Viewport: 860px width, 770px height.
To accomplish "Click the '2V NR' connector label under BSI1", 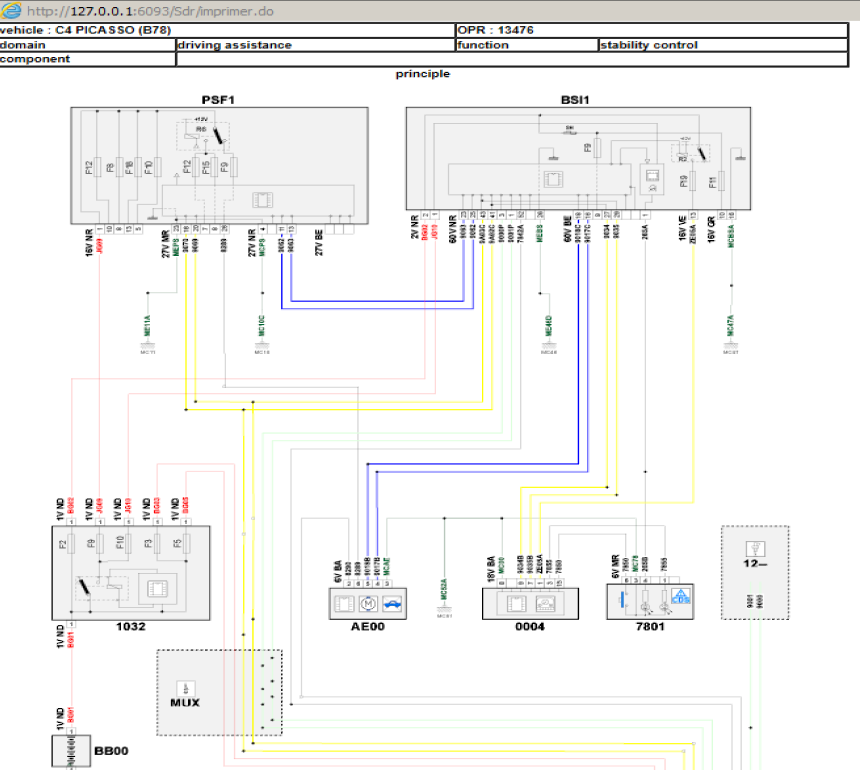I will 415,227.
